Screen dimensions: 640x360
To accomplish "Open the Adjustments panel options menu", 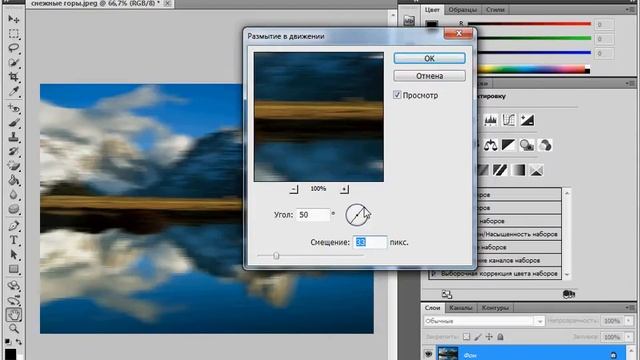I will 630,83.
